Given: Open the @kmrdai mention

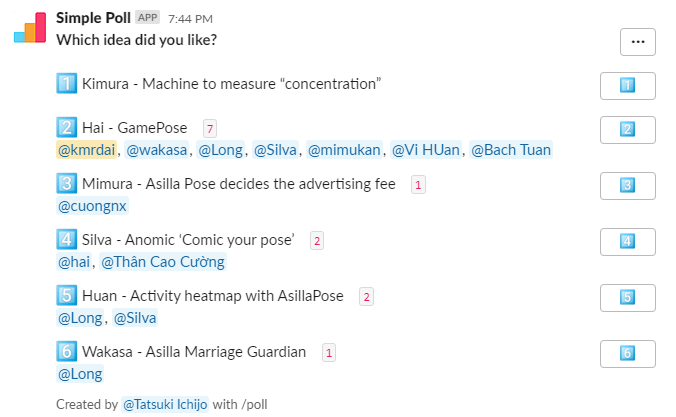Looking at the screenshot, I should tap(89, 150).
